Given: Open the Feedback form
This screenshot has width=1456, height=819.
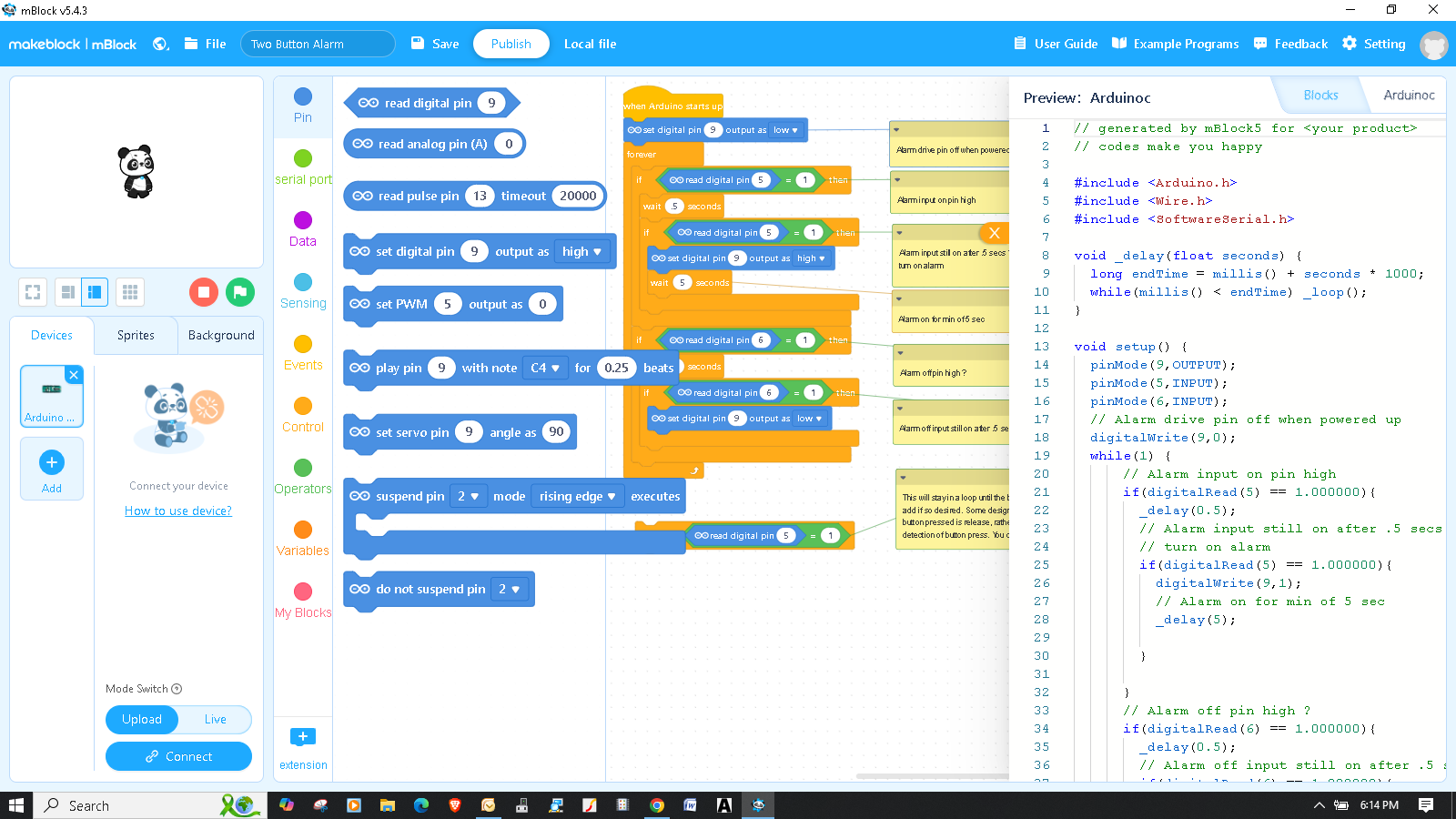Looking at the screenshot, I should (1290, 44).
